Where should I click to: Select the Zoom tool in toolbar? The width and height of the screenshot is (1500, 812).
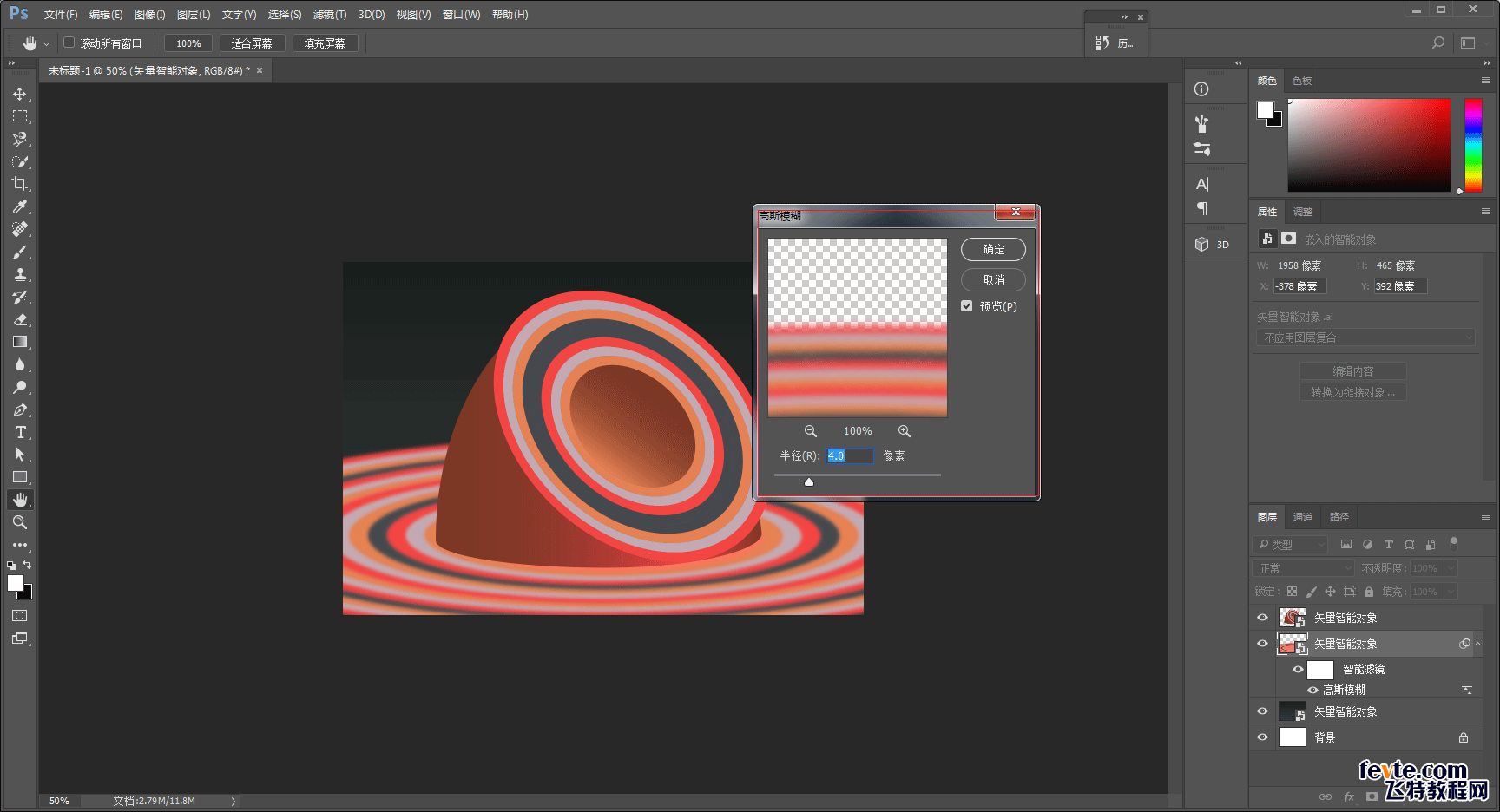[x=19, y=522]
